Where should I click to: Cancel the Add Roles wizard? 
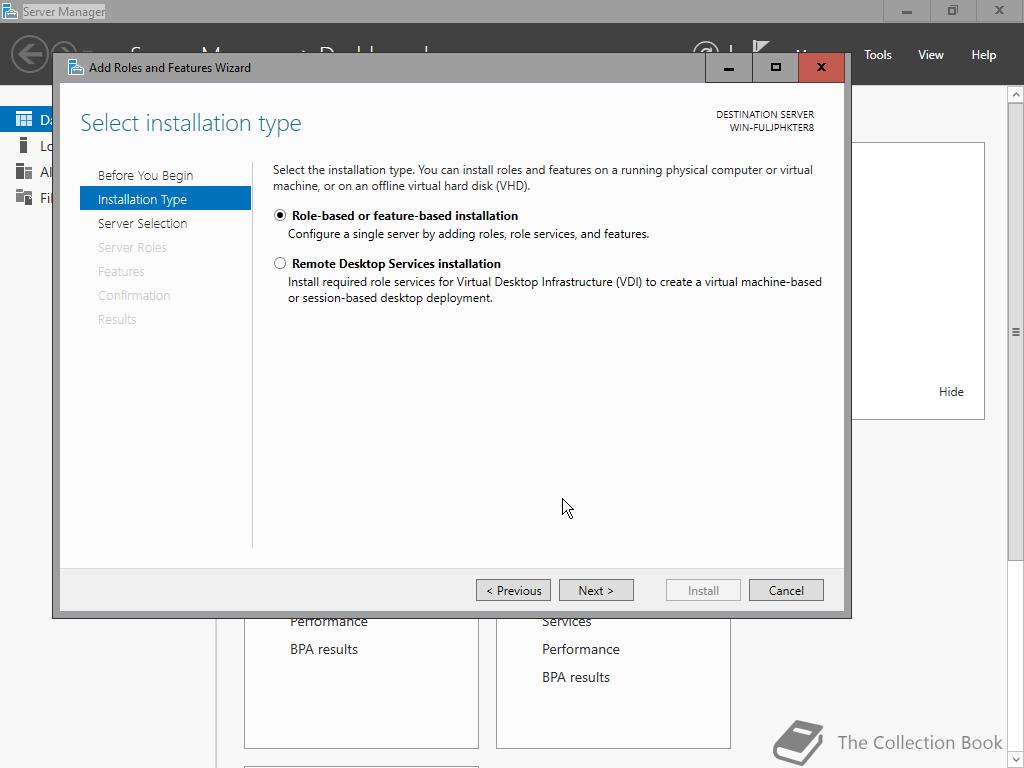click(786, 590)
